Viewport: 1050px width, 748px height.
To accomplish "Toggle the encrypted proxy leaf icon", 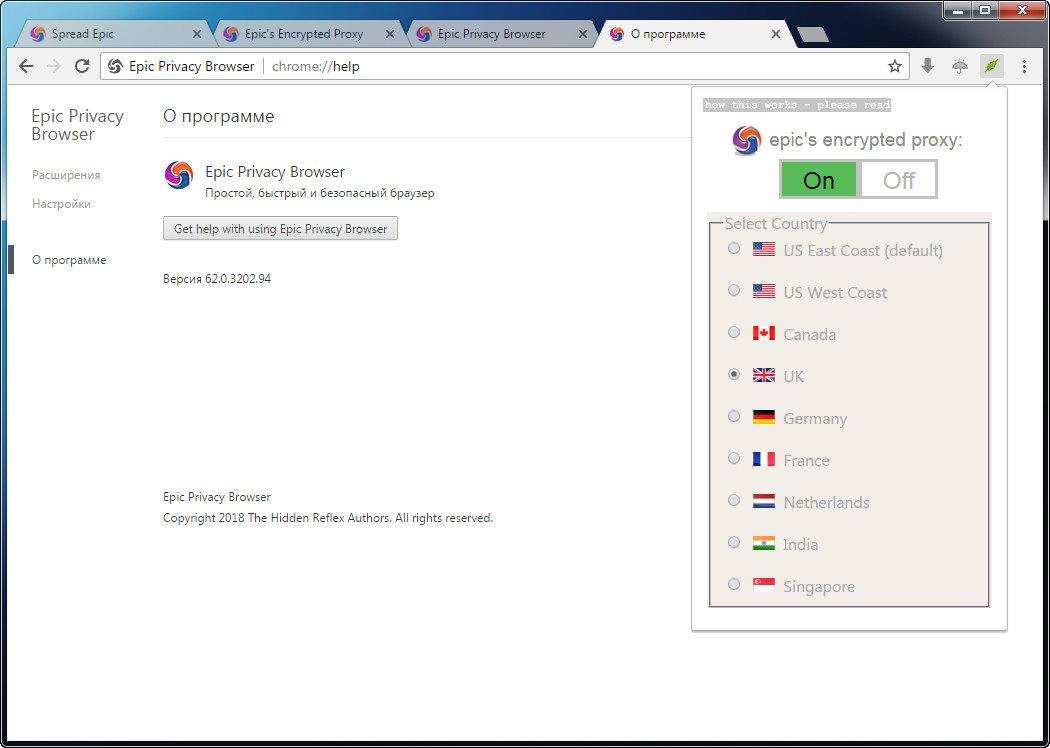I will coord(992,66).
